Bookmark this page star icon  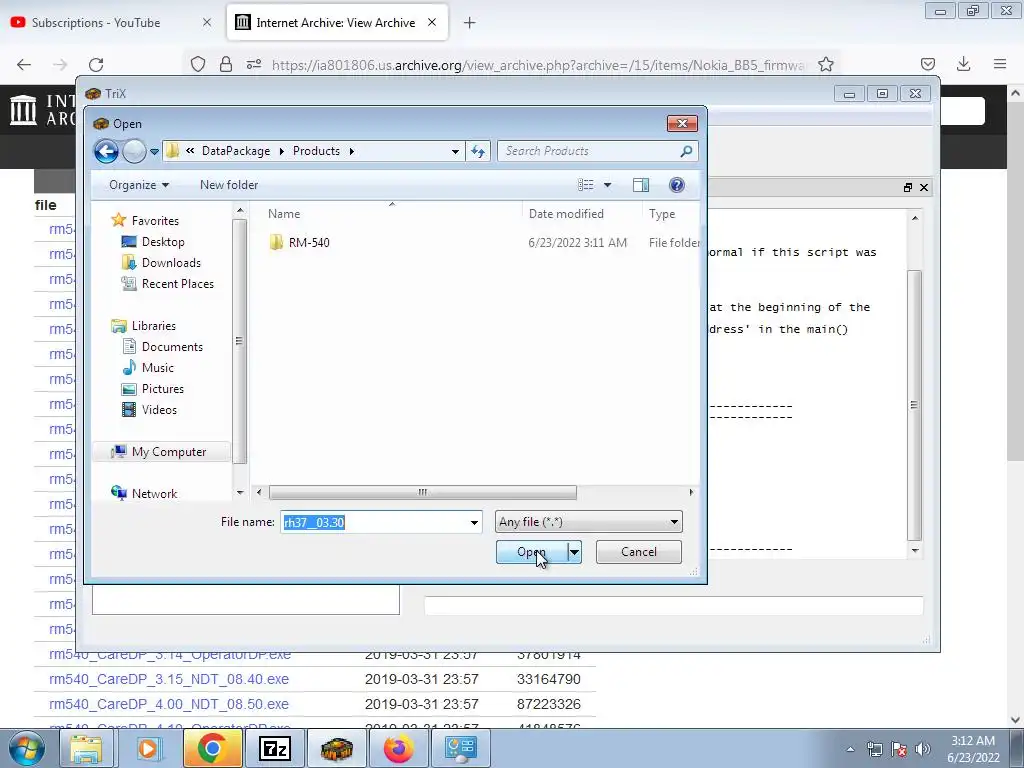825,64
